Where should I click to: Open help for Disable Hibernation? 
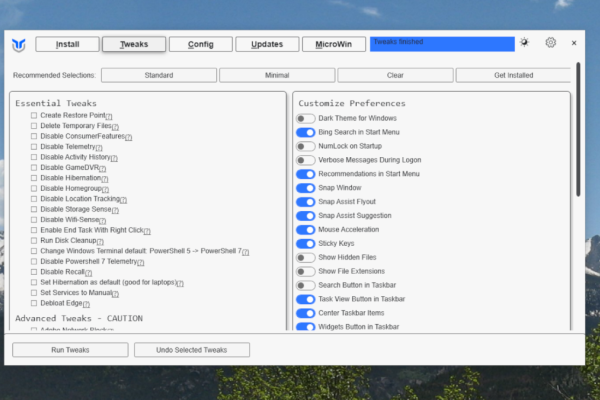105,179
